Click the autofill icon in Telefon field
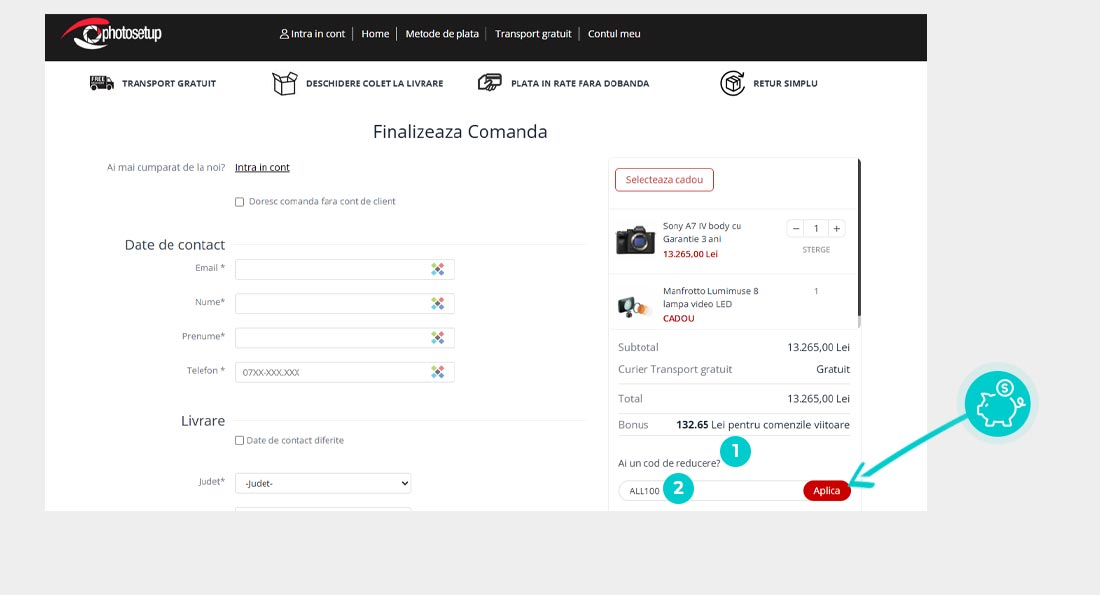1100x595 pixels. [438, 372]
